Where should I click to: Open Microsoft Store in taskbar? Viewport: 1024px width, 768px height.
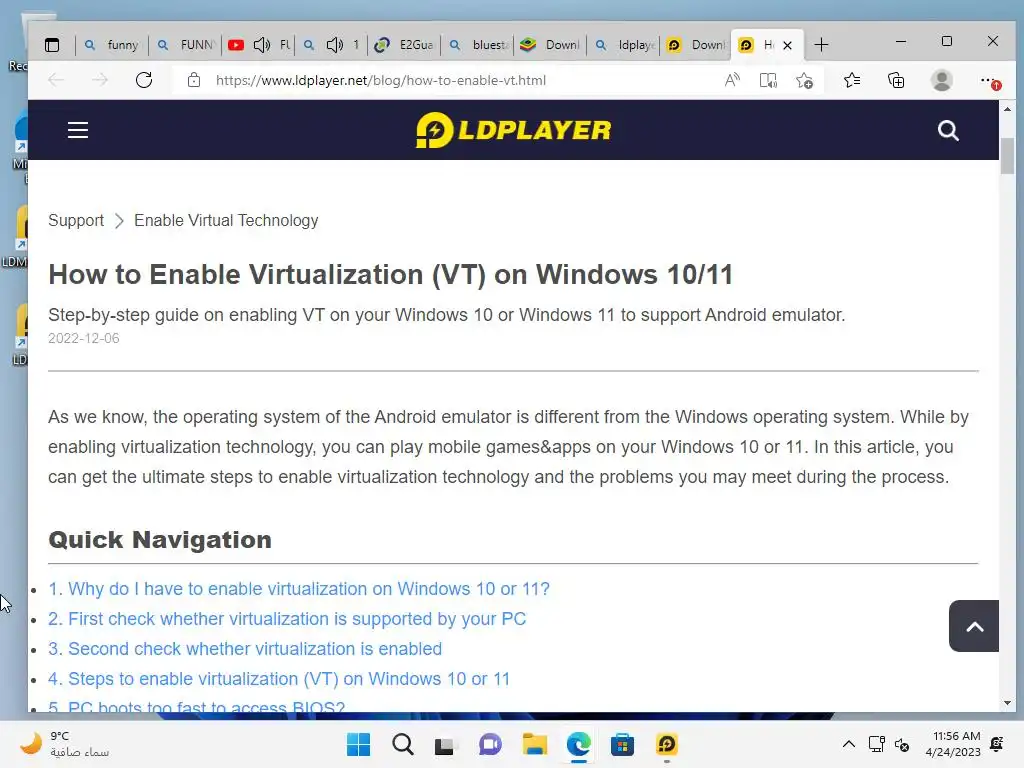click(622, 744)
